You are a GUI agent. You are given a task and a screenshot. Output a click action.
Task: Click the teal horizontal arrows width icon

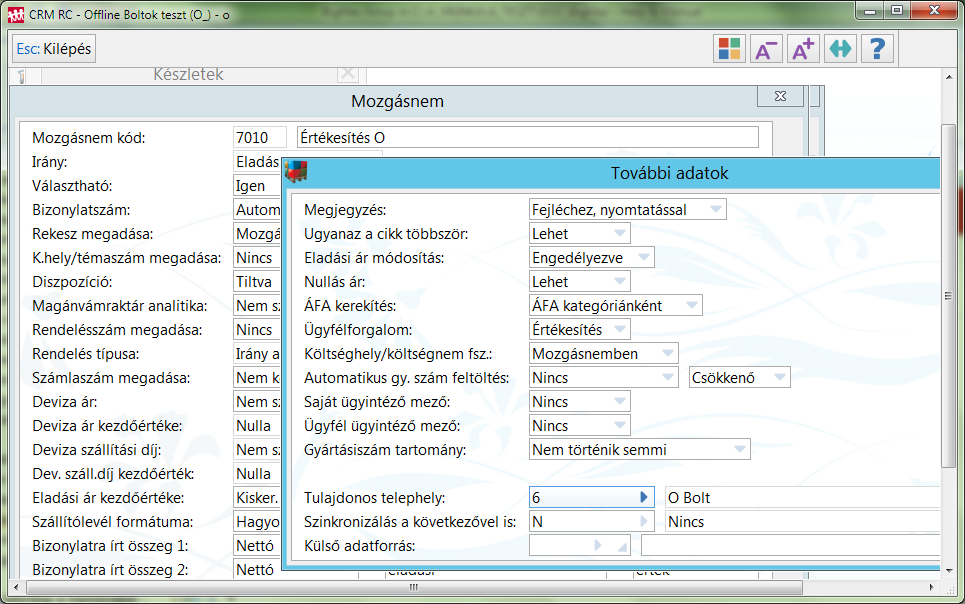(840, 49)
